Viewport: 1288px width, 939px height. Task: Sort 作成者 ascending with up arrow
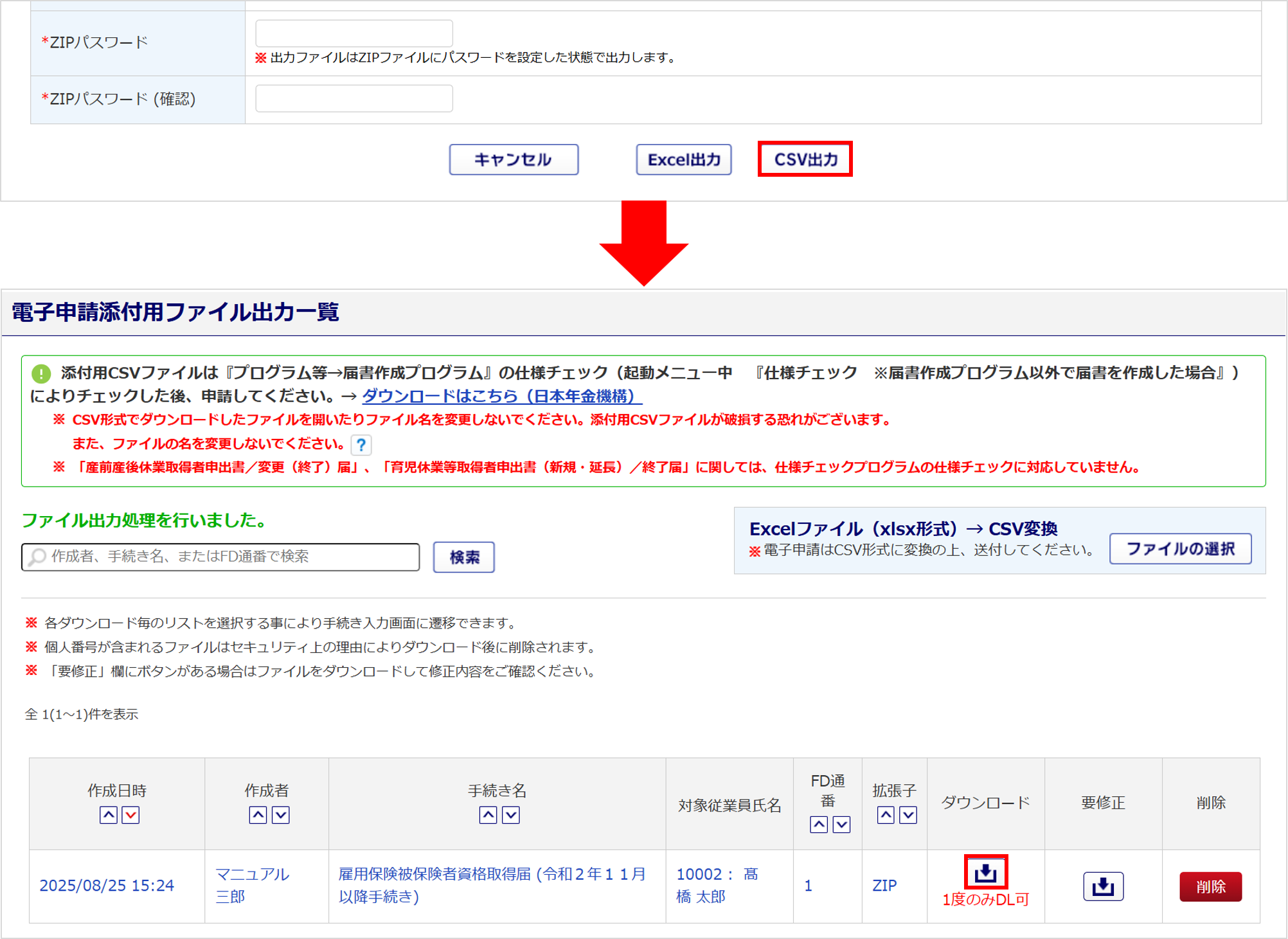(258, 815)
